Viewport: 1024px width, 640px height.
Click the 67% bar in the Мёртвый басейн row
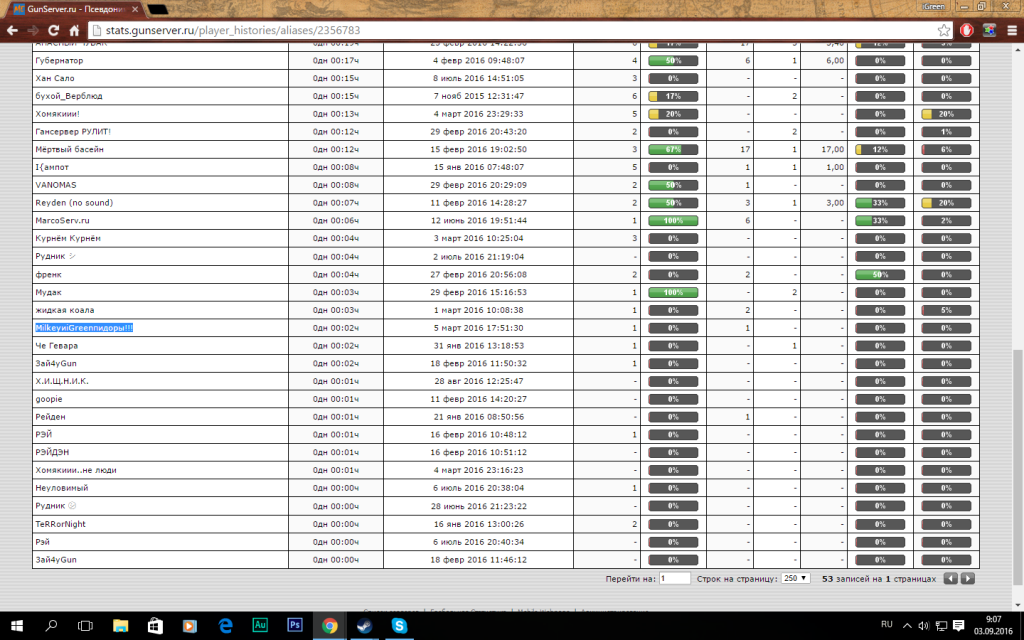tap(672, 149)
